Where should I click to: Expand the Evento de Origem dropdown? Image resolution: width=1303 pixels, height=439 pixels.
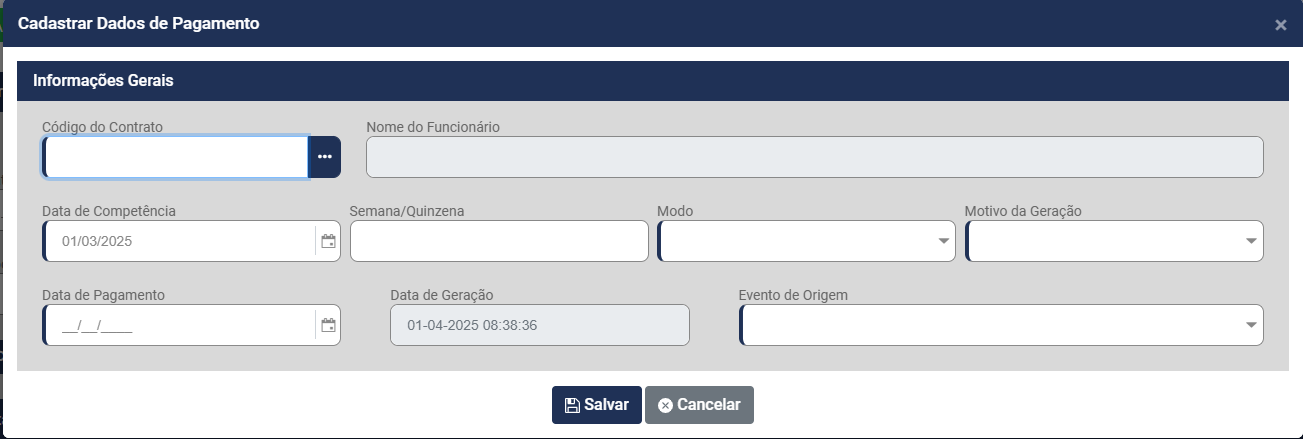click(1250, 325)
